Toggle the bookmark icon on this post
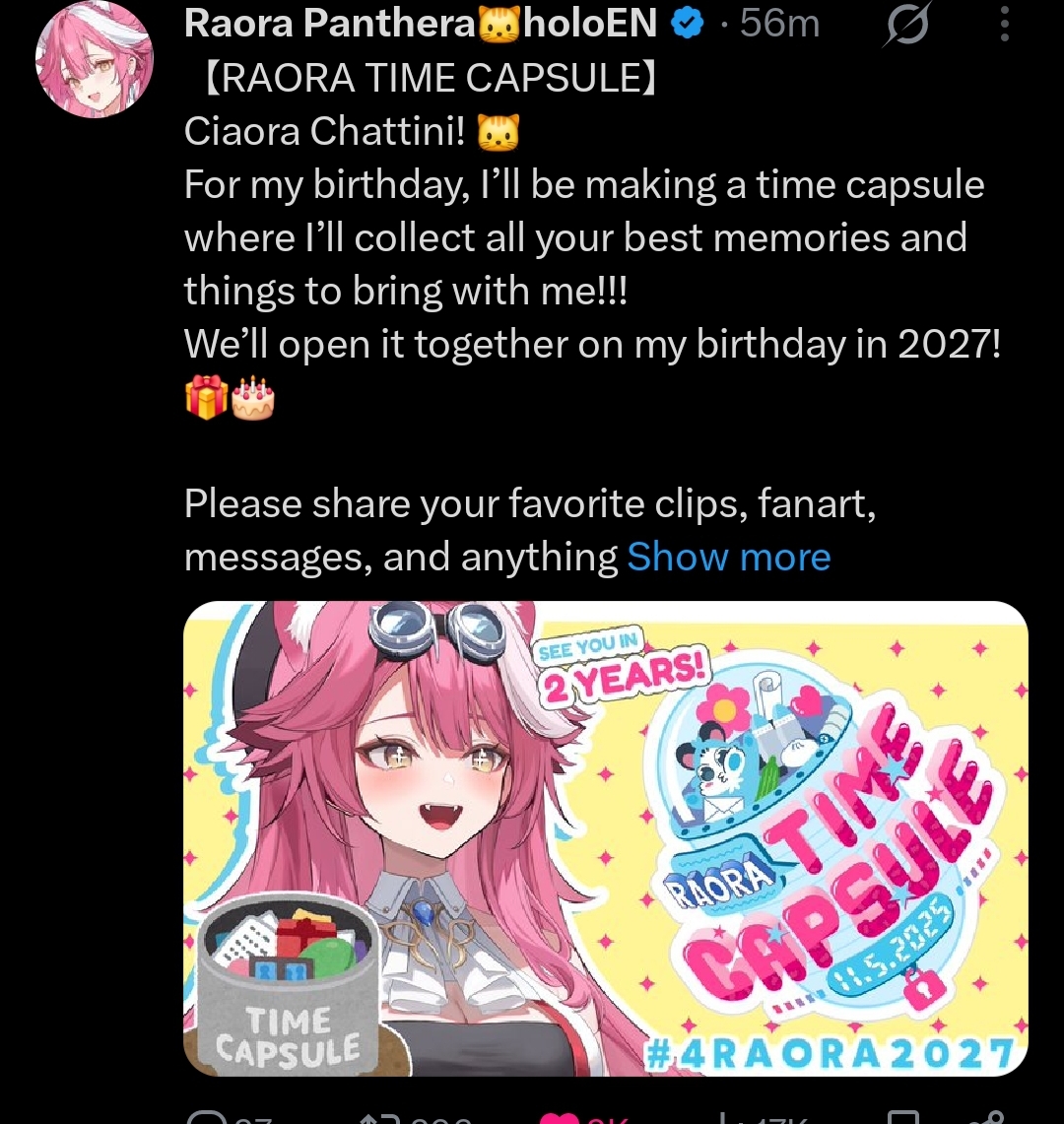Image resolution: width=1064 pixels, height=1124 pixels. point(902,1117)
